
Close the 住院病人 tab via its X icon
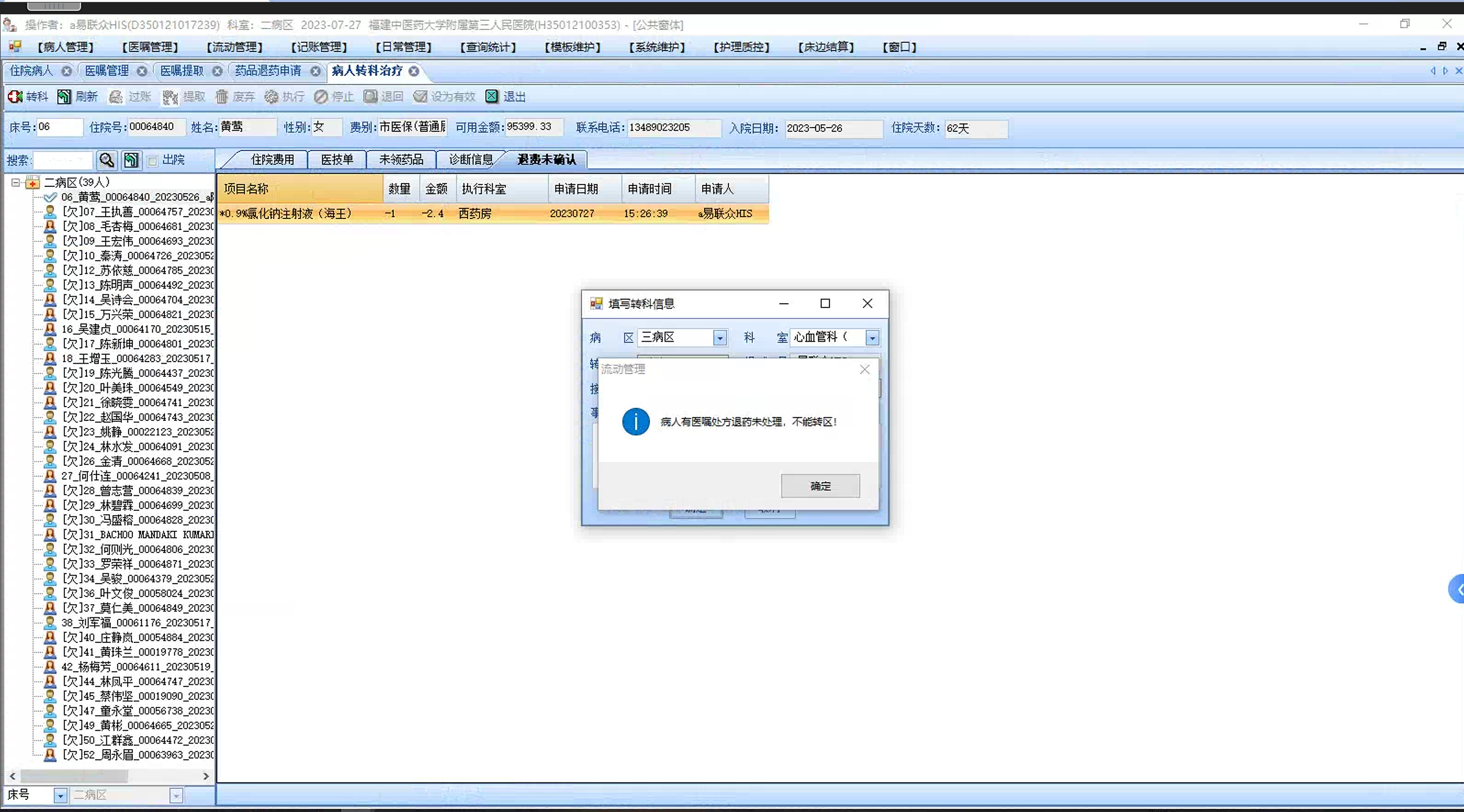click(66, 71)
